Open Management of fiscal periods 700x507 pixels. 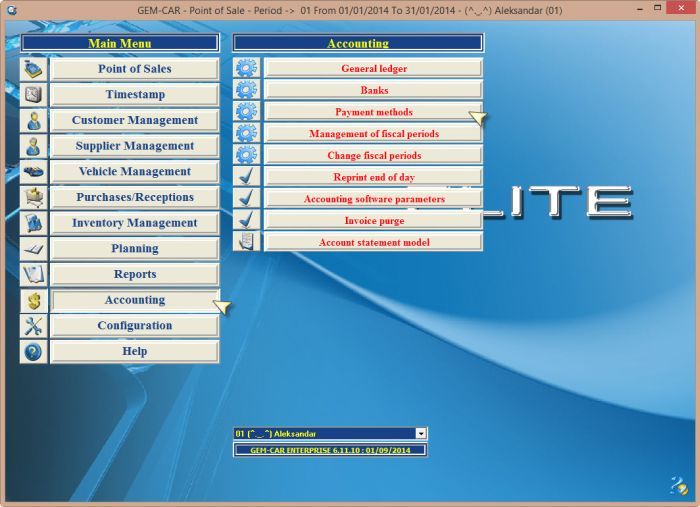point(374,133)
